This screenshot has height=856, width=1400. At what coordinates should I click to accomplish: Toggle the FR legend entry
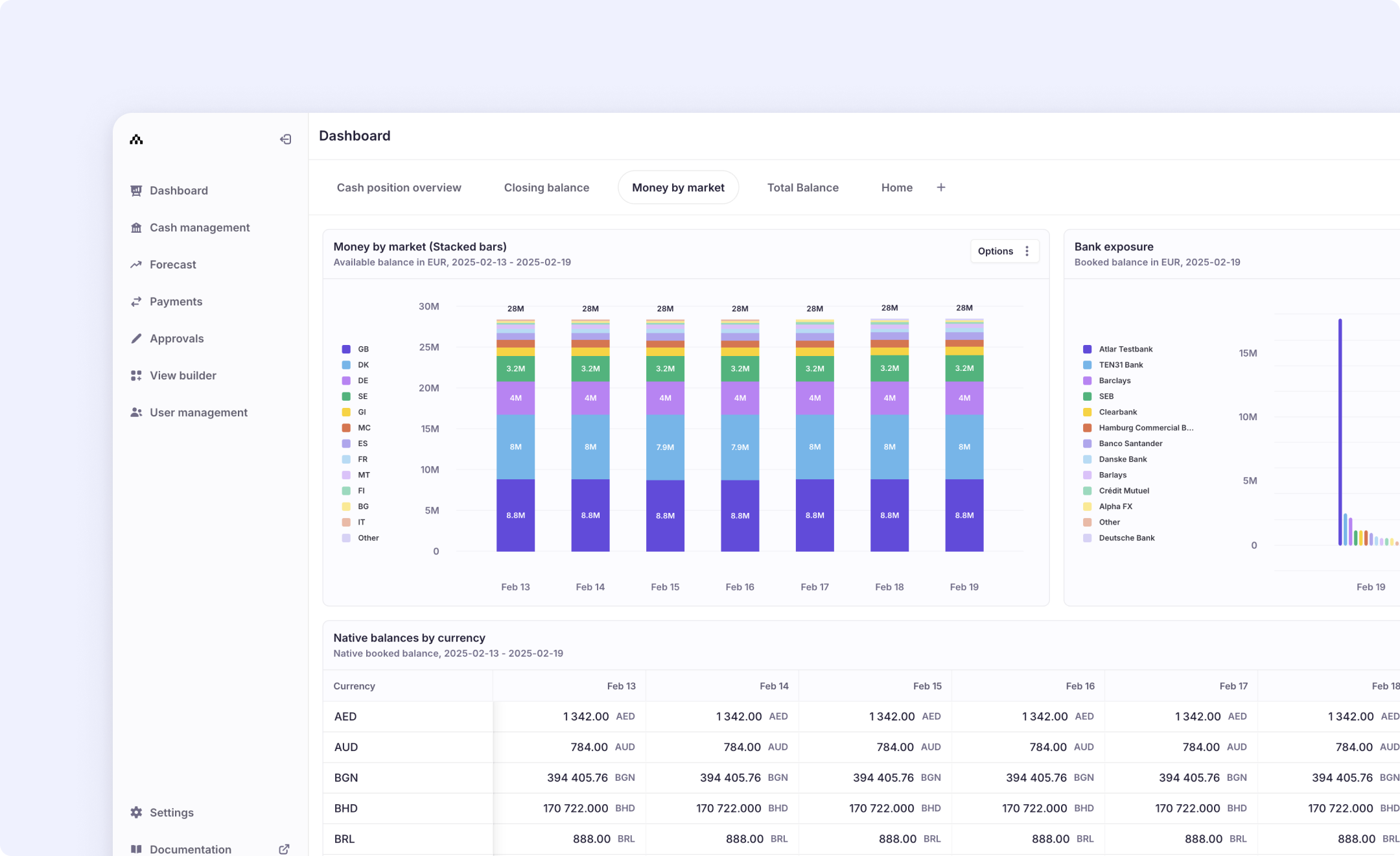[355, 459]
